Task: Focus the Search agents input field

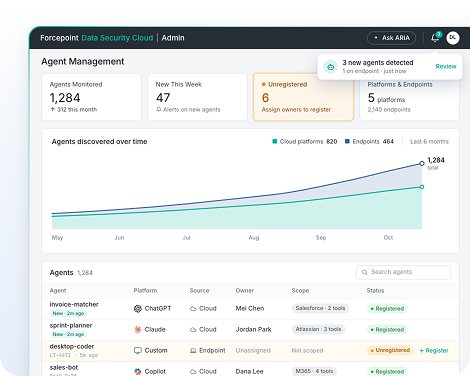Action: 403,272
